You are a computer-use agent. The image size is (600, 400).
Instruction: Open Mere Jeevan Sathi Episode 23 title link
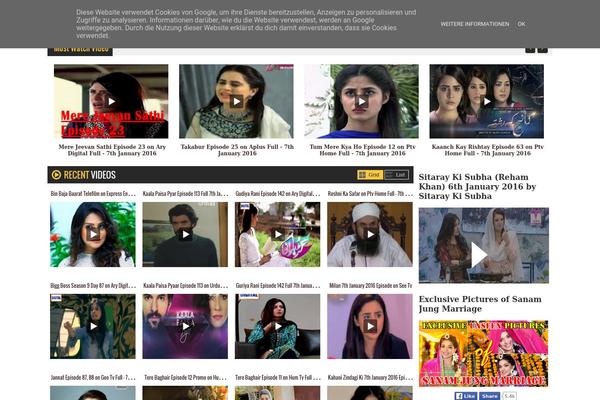(112, 150)
